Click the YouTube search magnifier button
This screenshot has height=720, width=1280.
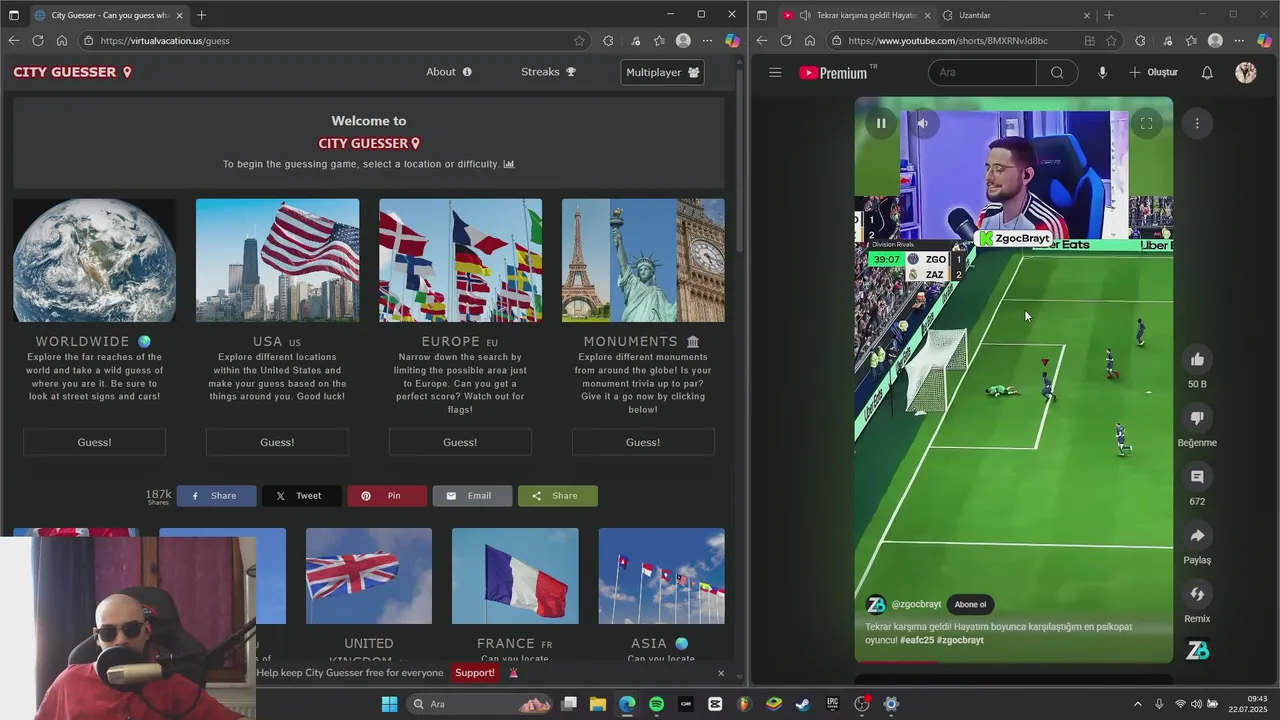point(1057,72)
